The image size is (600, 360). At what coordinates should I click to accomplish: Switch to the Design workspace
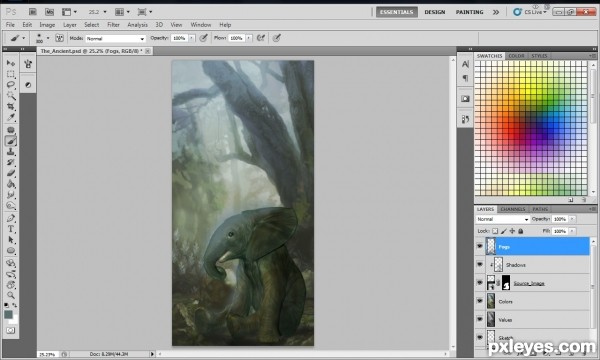coord(435,12)
